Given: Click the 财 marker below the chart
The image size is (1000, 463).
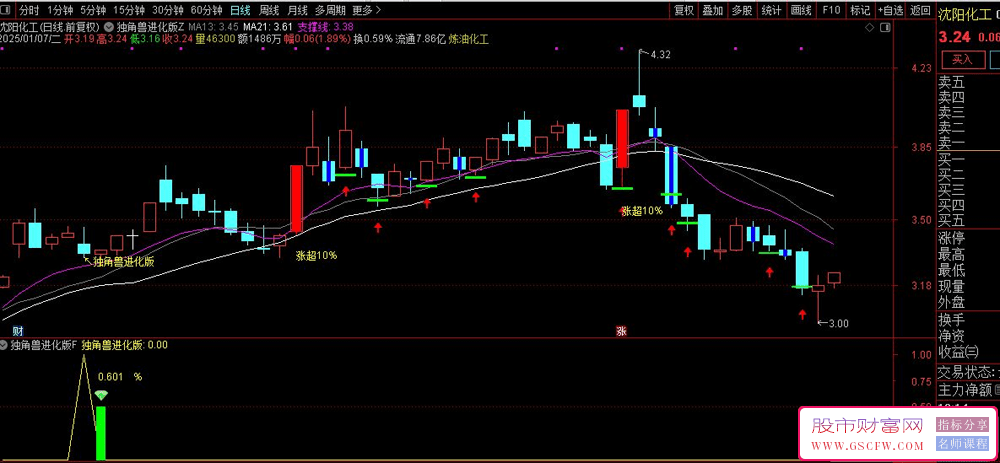Looking at the screenshot, I should (x=18, y=330).
